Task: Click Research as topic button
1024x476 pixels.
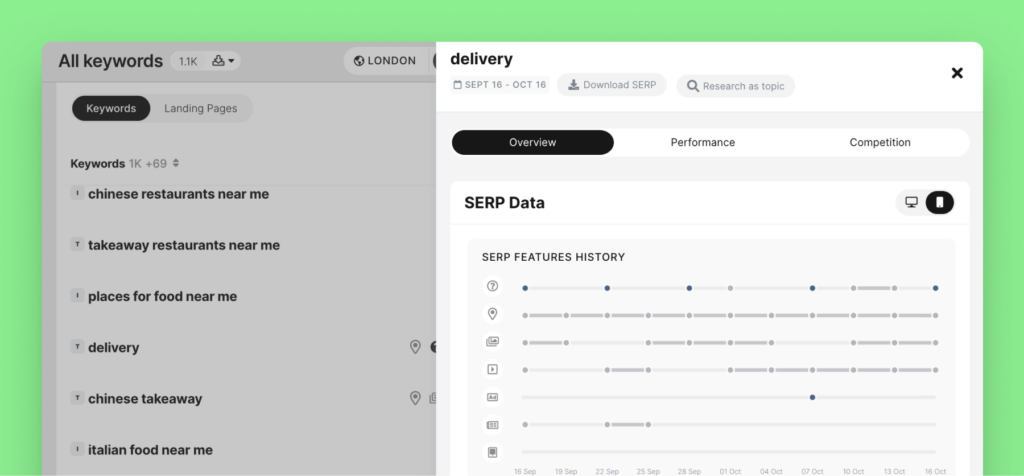Action: click(x=735, y=86)
